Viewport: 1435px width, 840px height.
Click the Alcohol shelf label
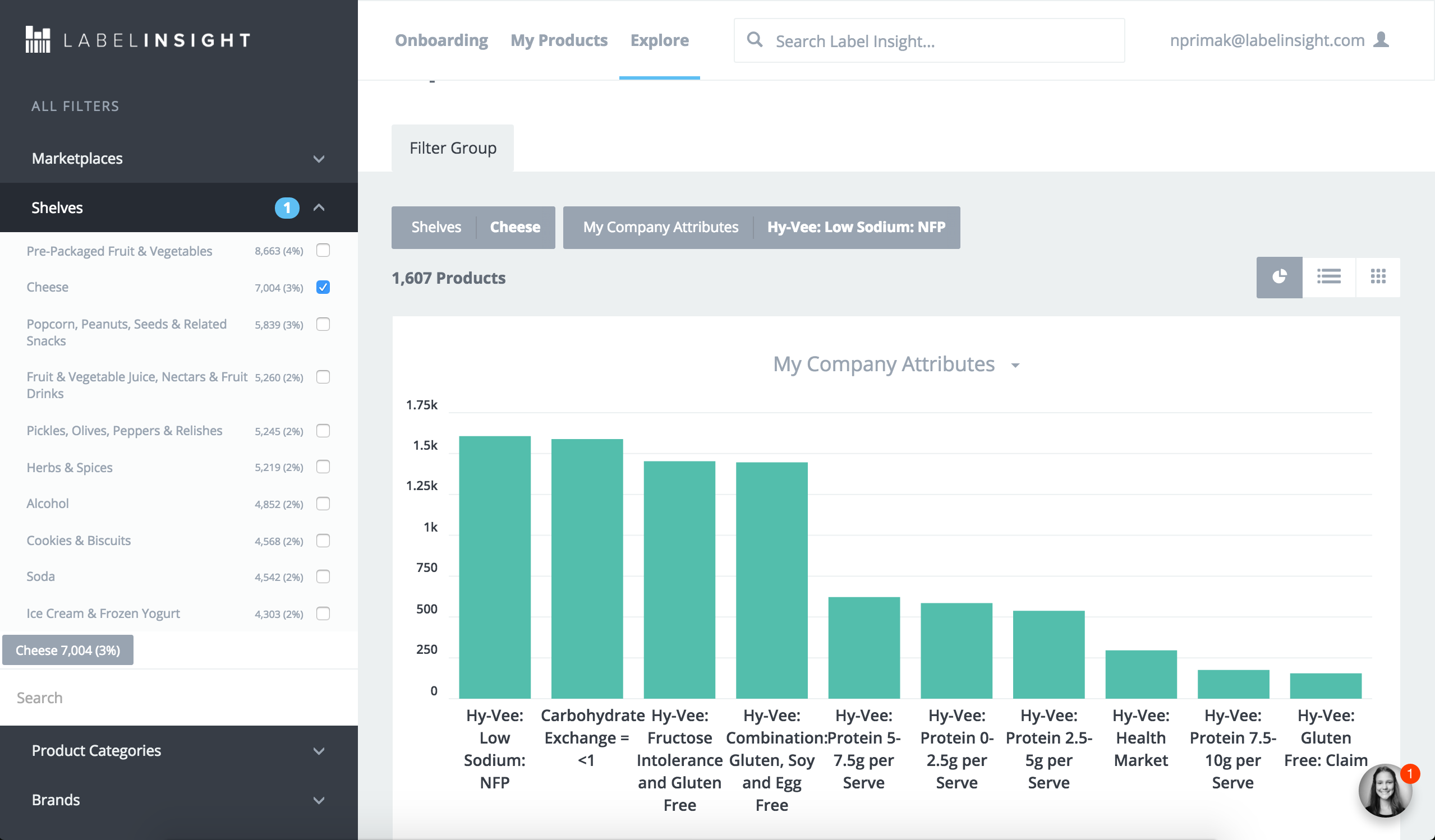pyautogui.click(x=47, y=504)
